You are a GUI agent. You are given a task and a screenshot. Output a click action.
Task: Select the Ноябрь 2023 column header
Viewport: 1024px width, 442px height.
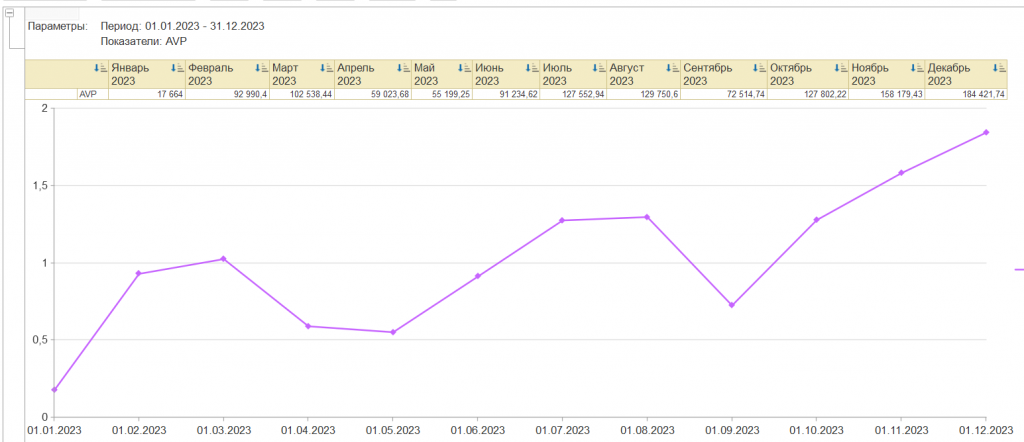[887, 74]
